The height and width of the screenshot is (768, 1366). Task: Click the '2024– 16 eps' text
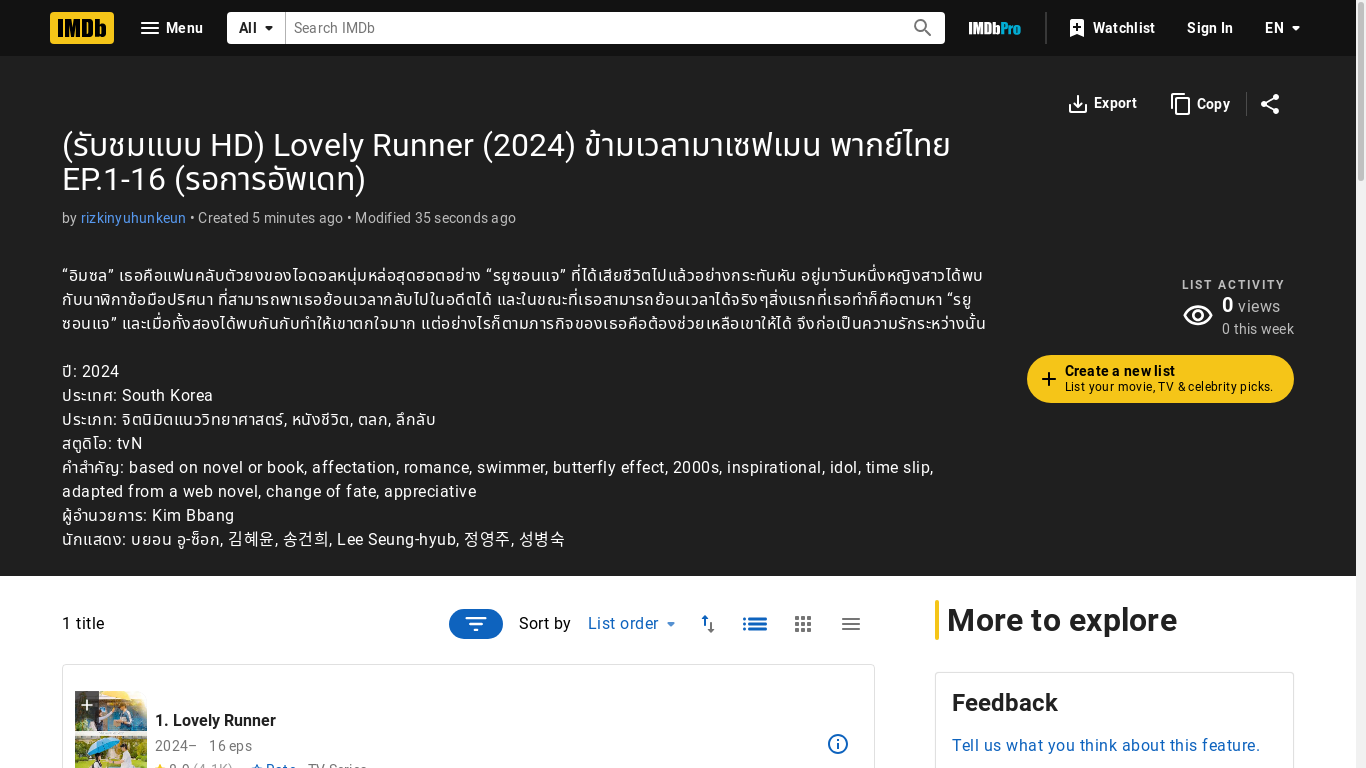click(x=203, y=746)
